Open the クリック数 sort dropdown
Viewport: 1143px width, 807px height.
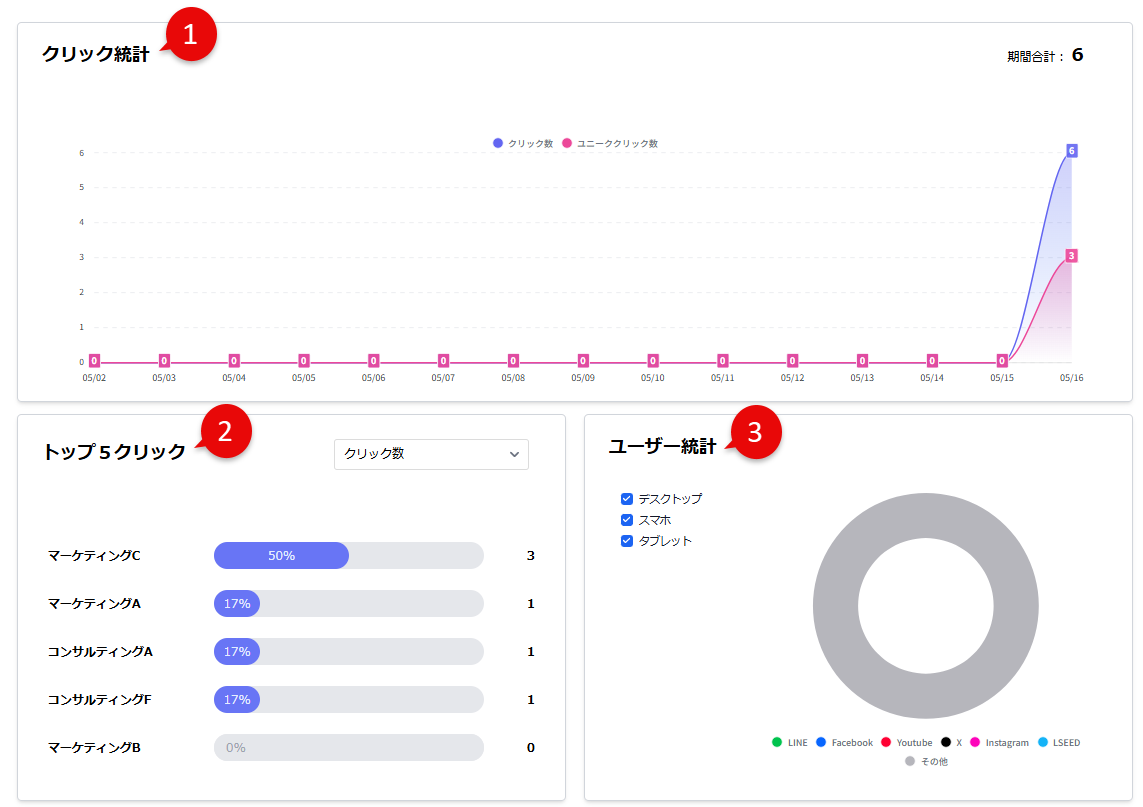click(x=430, y=454)
